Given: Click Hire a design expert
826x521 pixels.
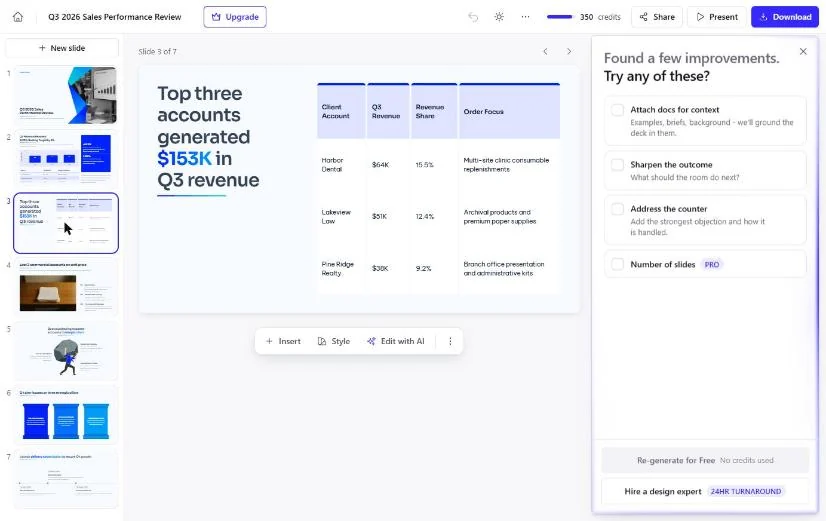Looking at the screenshot, I should tap(705, 491).
